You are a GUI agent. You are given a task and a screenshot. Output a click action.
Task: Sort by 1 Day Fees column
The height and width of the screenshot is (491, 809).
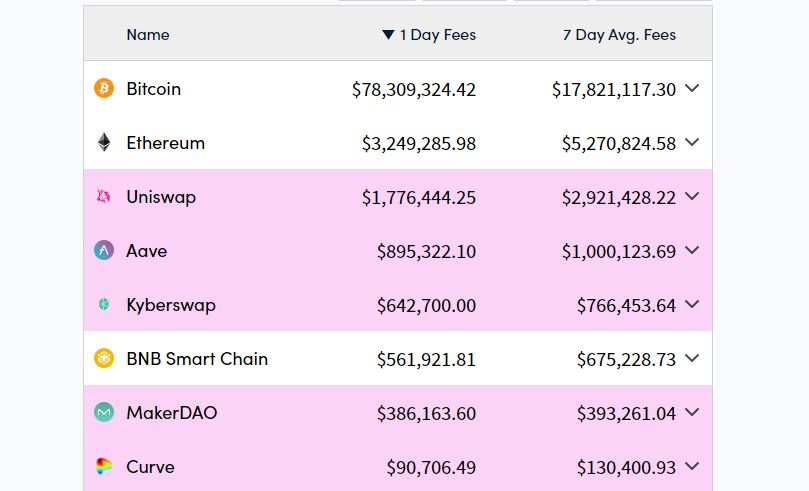(x=429, y=35)
